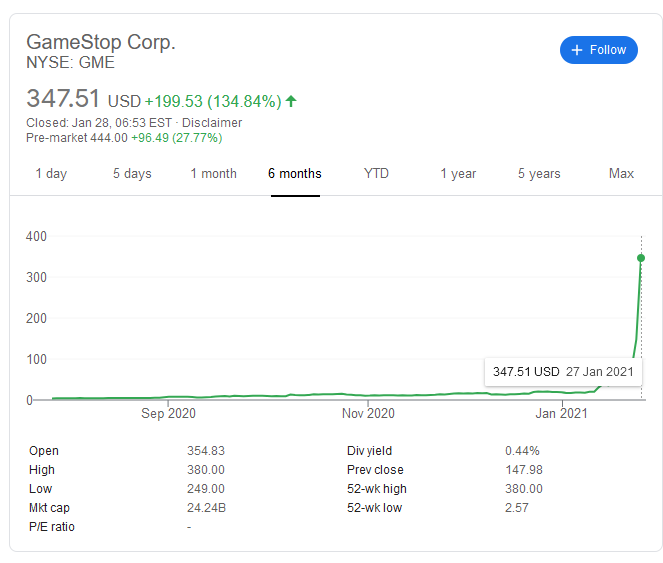Show the 1 year chart tab

(458, 173)
